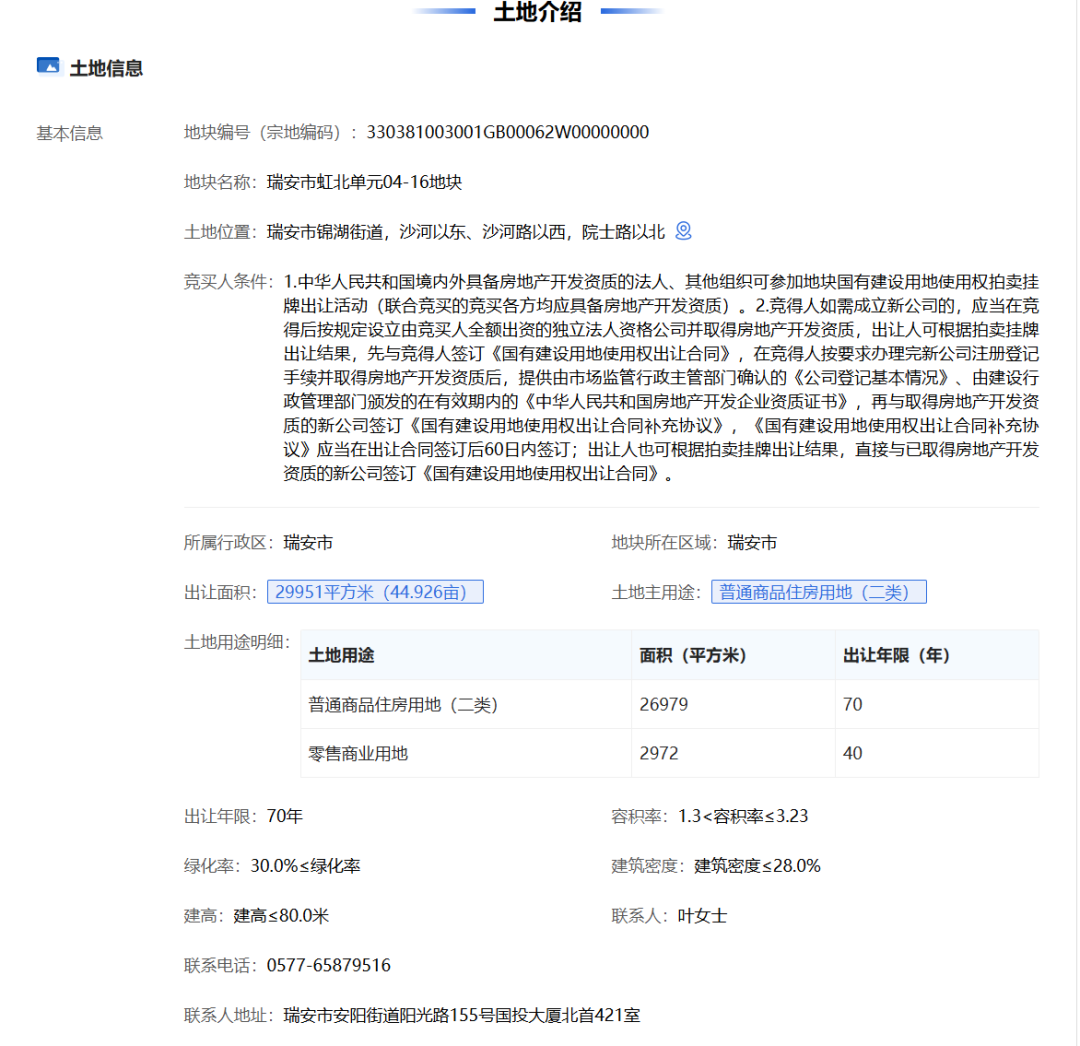Screen dimensions: 1080x1046
Task: Click the 基本信息 side label
Action: pos(70,133)
